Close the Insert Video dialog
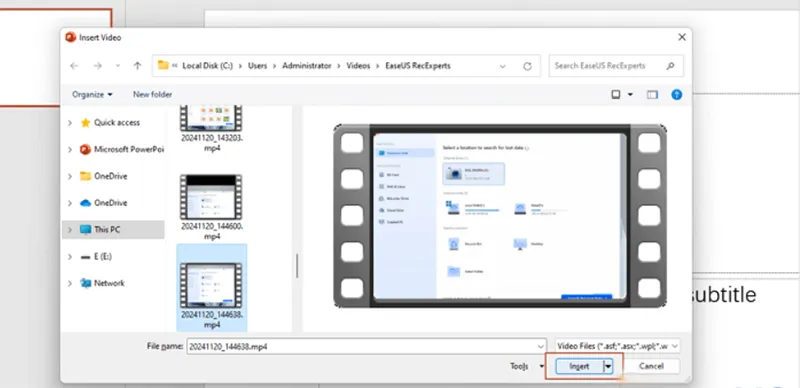The image size is (800, 388). tap(682, 37)
